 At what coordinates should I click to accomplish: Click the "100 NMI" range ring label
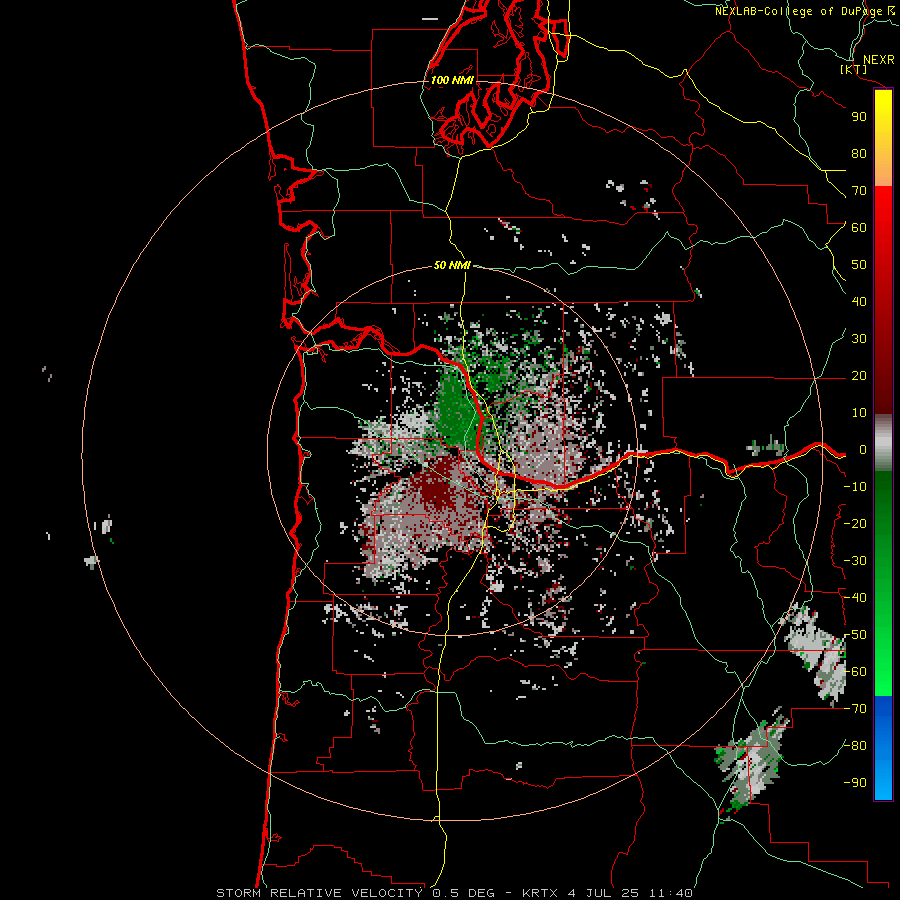tap(452, 80)
